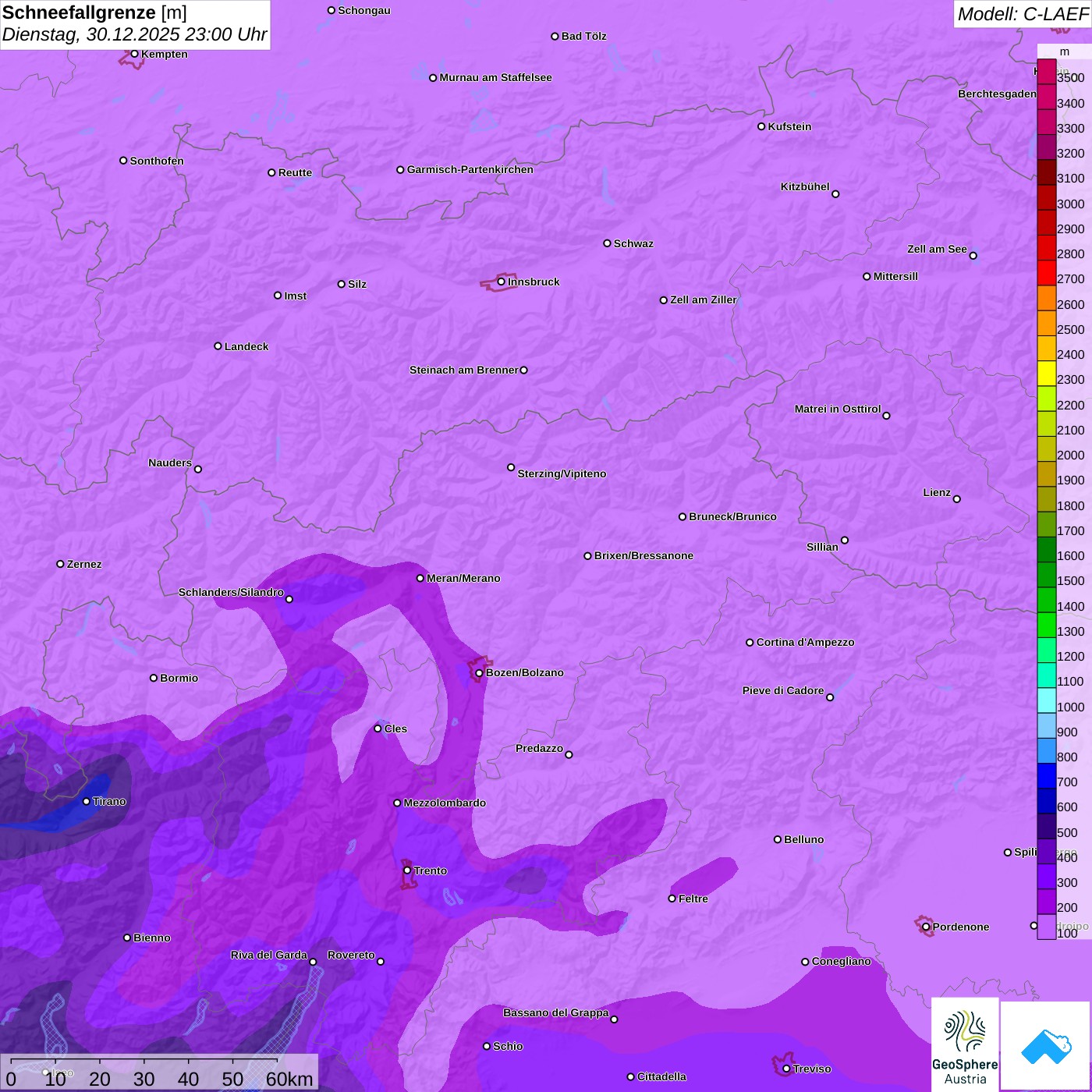Click the Cles label

[395, 729]
